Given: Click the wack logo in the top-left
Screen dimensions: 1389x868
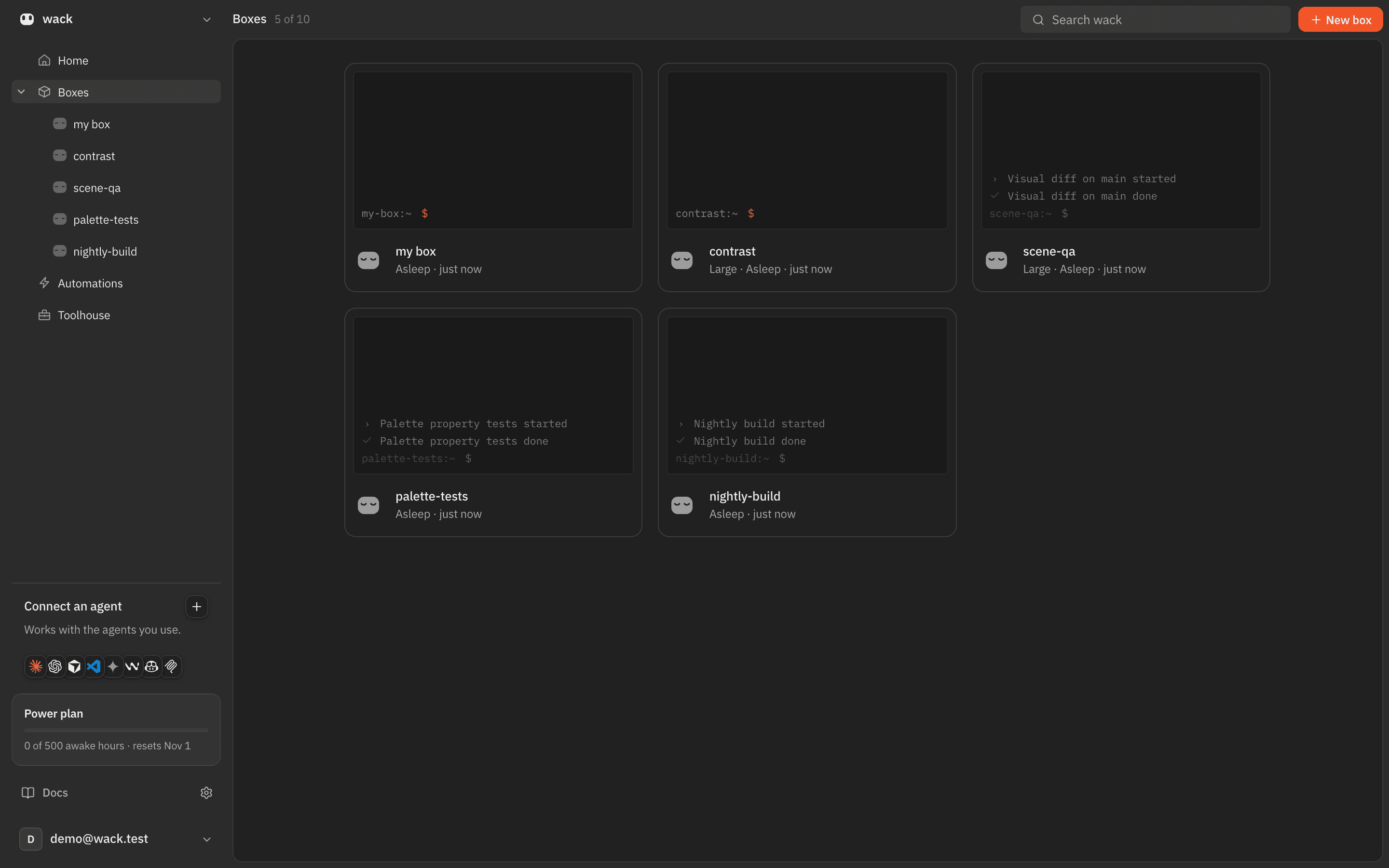Looking at the screenshot, I should click(27, 19).
